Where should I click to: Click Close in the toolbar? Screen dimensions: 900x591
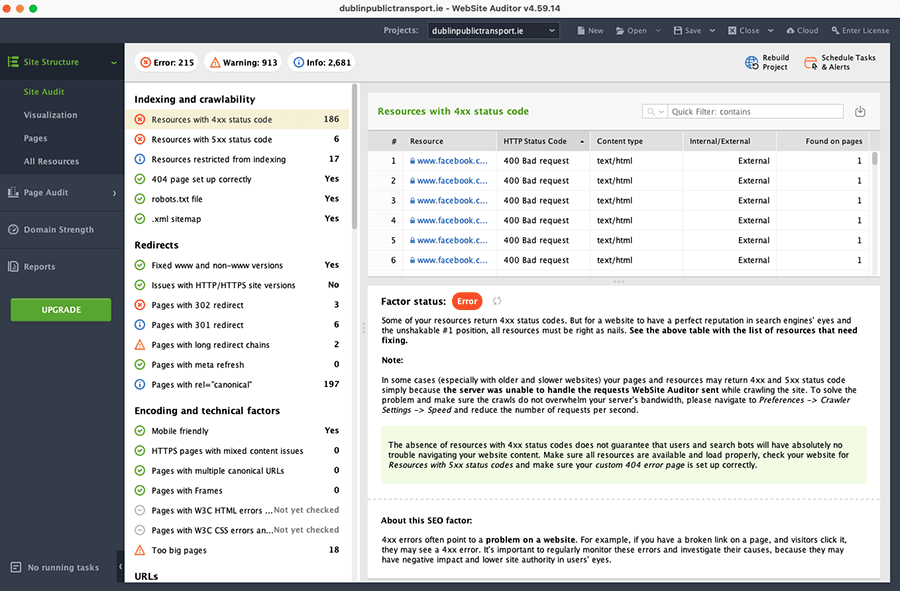[x=744, y=30]
